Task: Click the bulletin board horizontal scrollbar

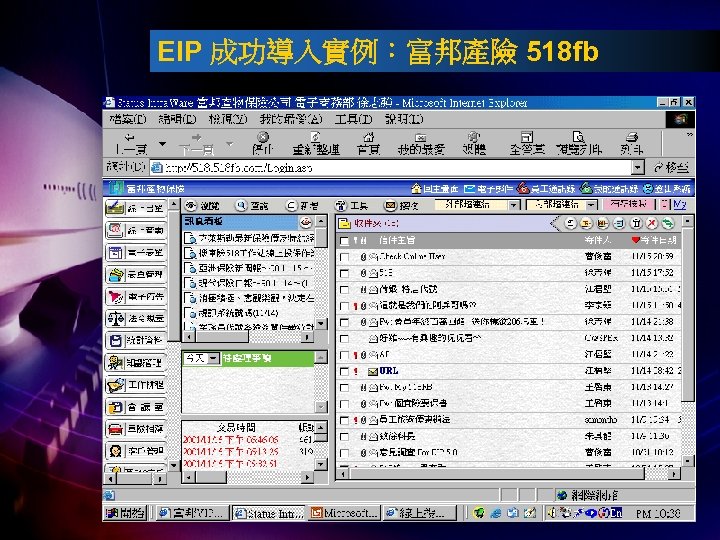Action: [x=249, y=337]
